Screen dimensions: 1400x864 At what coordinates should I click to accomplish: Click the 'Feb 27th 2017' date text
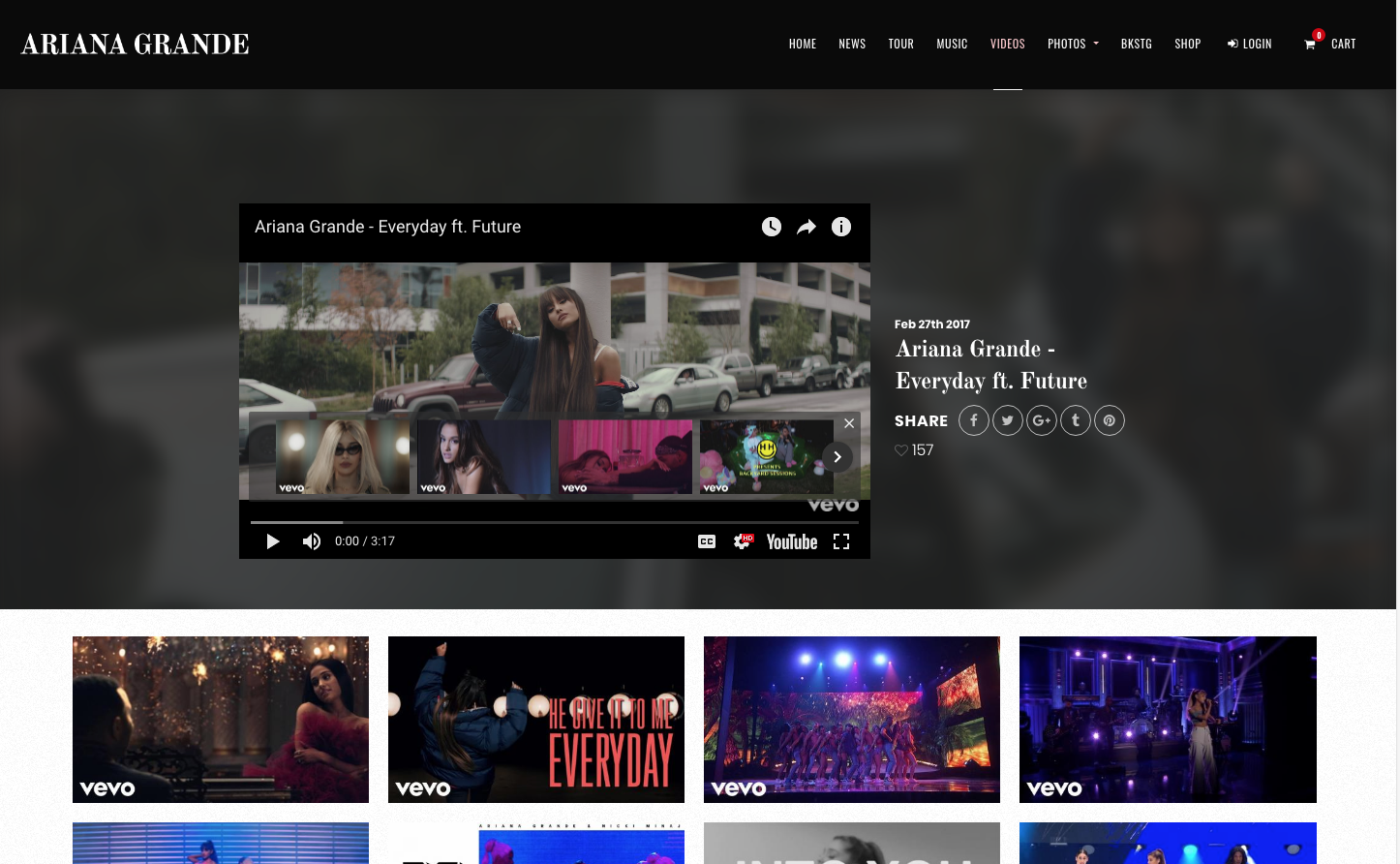932,324
